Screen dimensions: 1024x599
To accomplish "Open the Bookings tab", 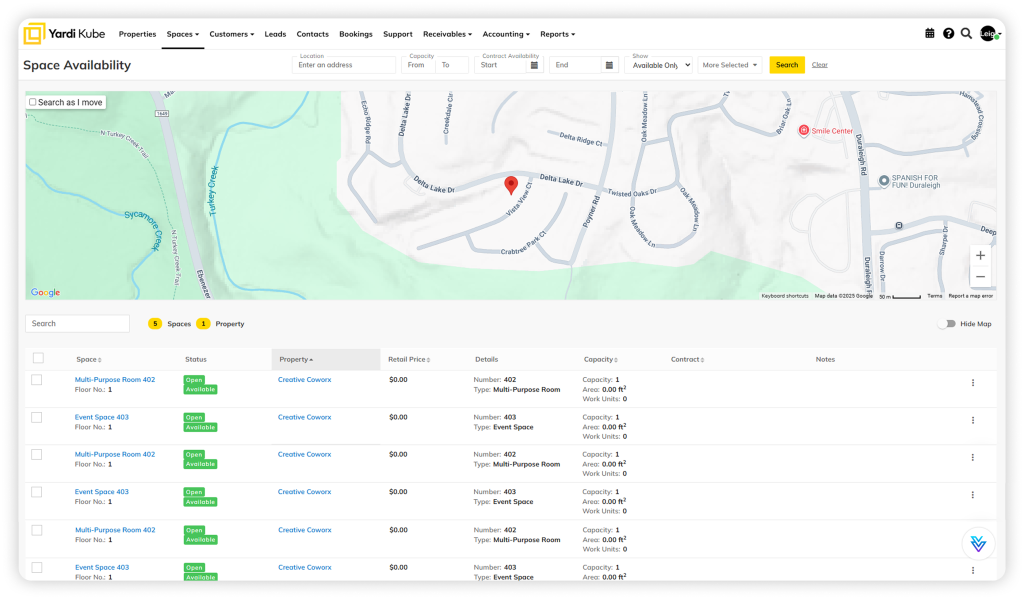I will click(356, 34).
